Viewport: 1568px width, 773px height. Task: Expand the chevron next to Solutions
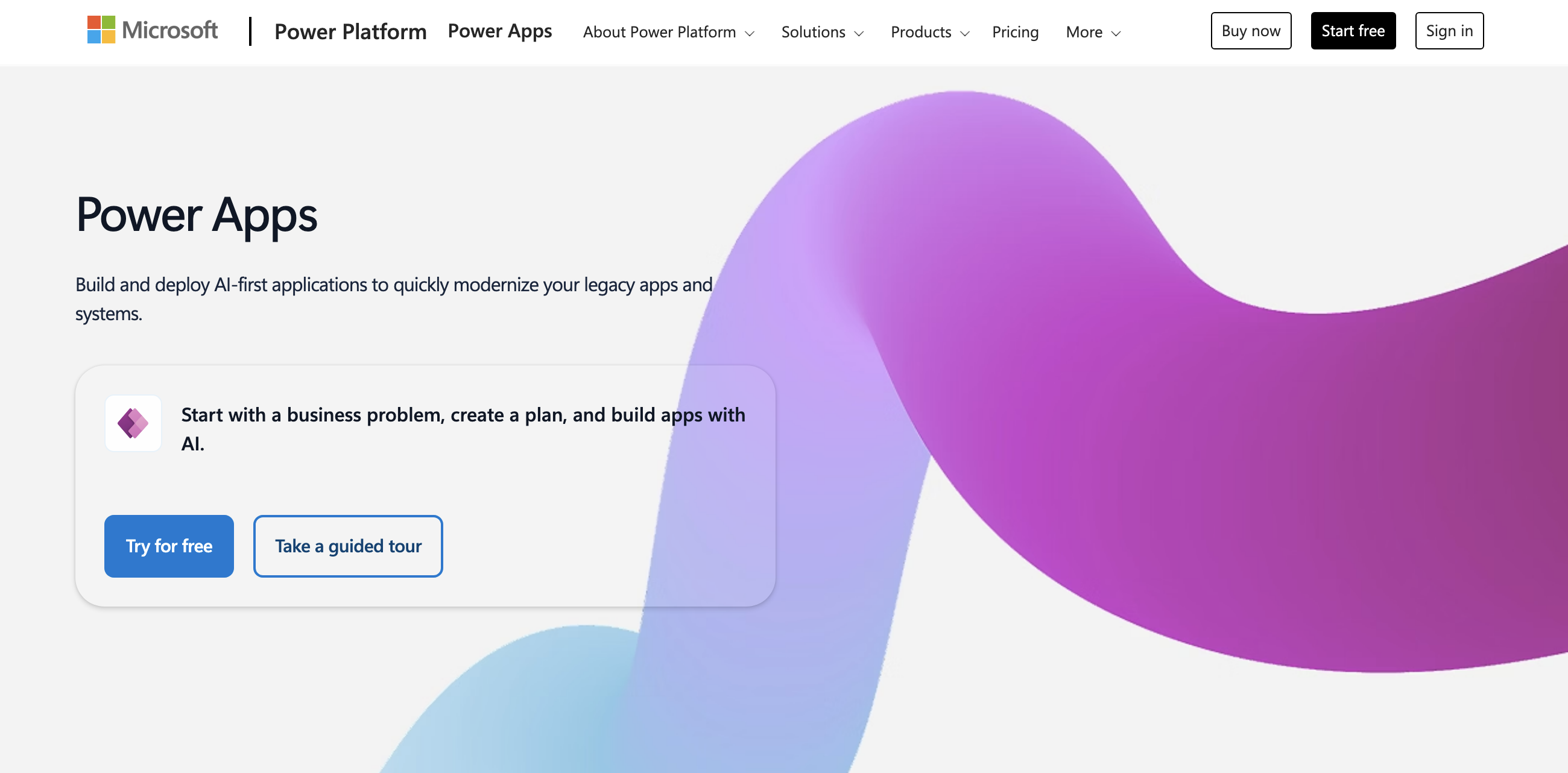[x=859, y=34]
